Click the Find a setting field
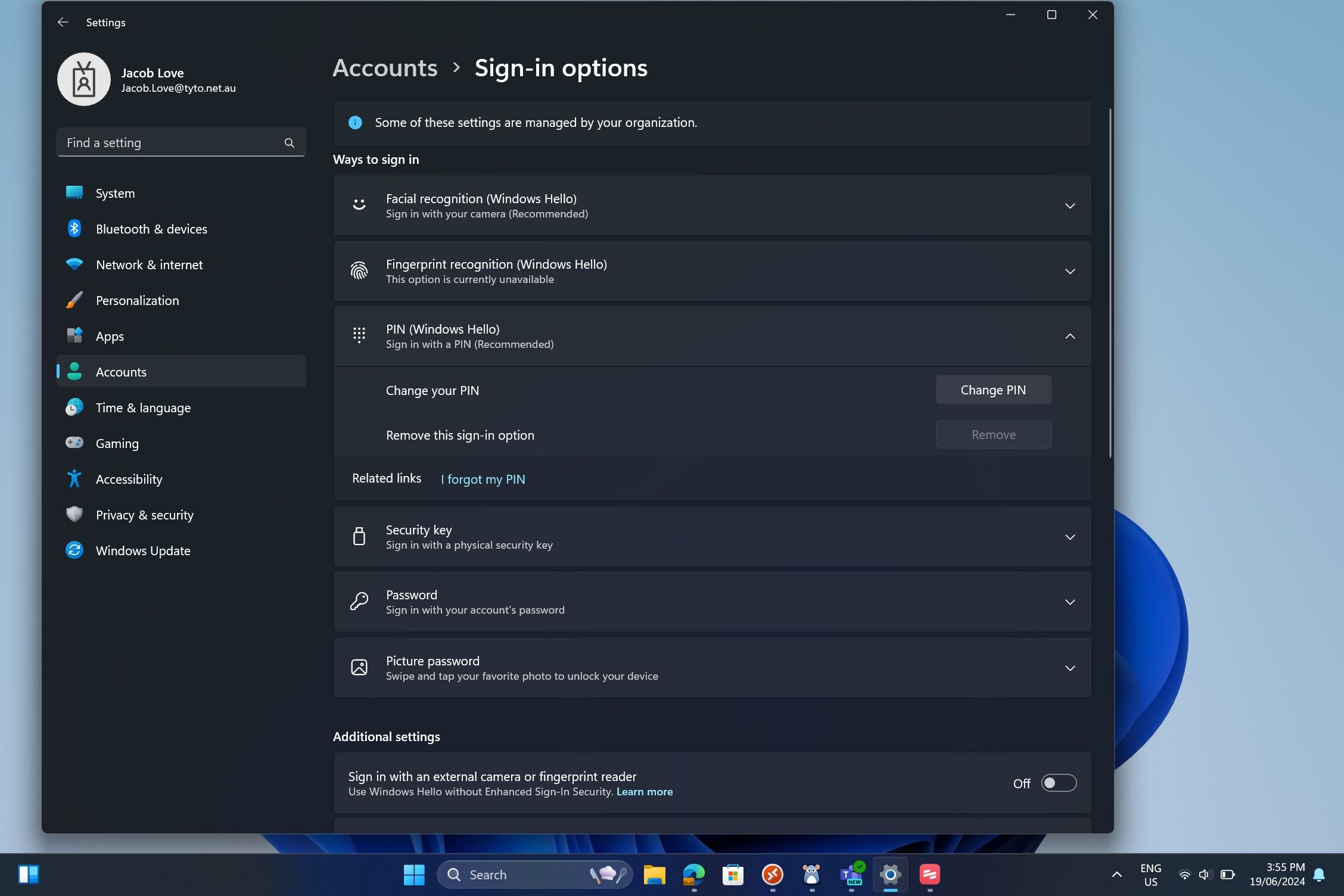The height and width of the screenshot is (896, 1344). [173, 143]
